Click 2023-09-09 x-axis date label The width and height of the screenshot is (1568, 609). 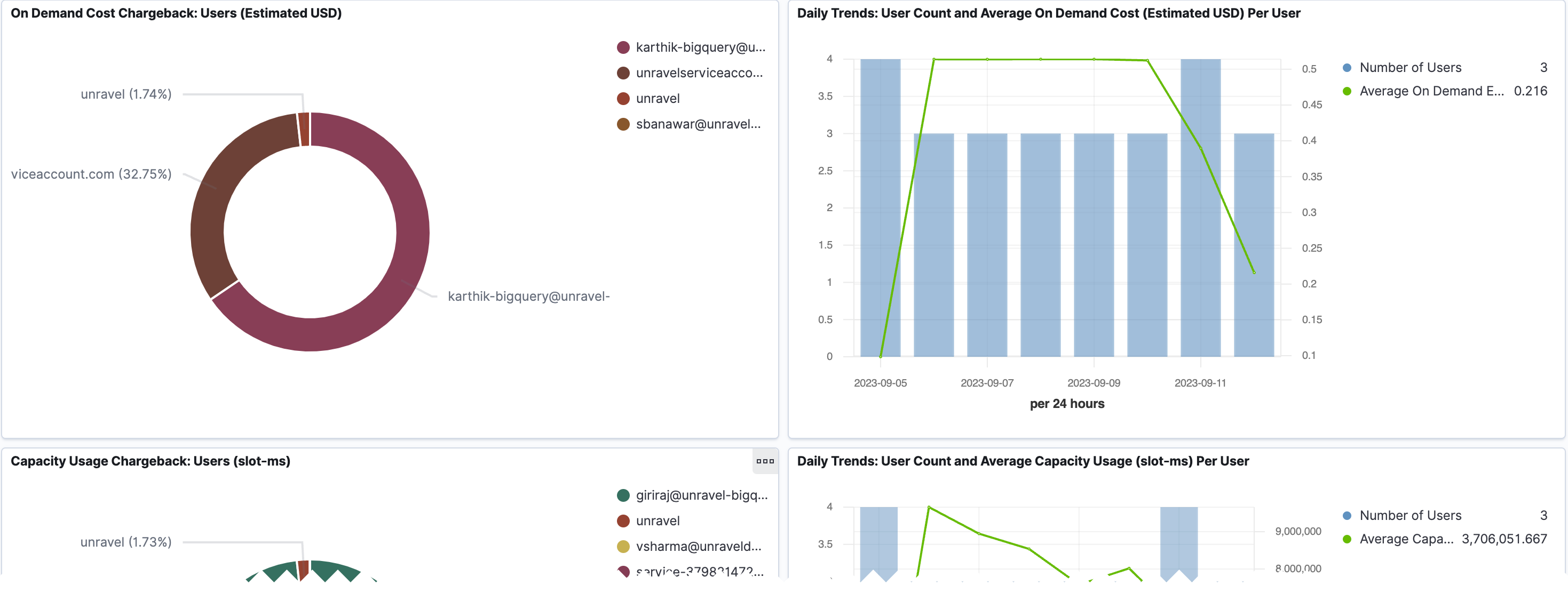point(1093,383)
